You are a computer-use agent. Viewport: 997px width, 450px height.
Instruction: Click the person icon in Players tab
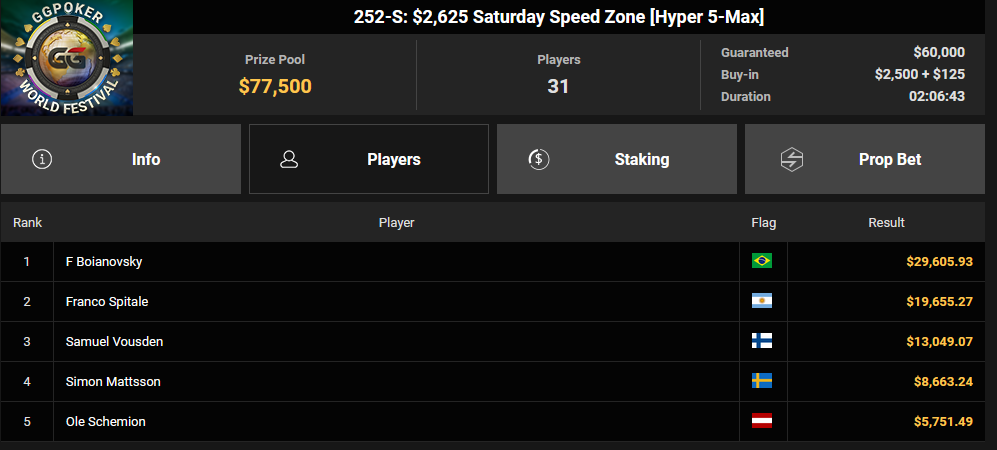point(289,159)
